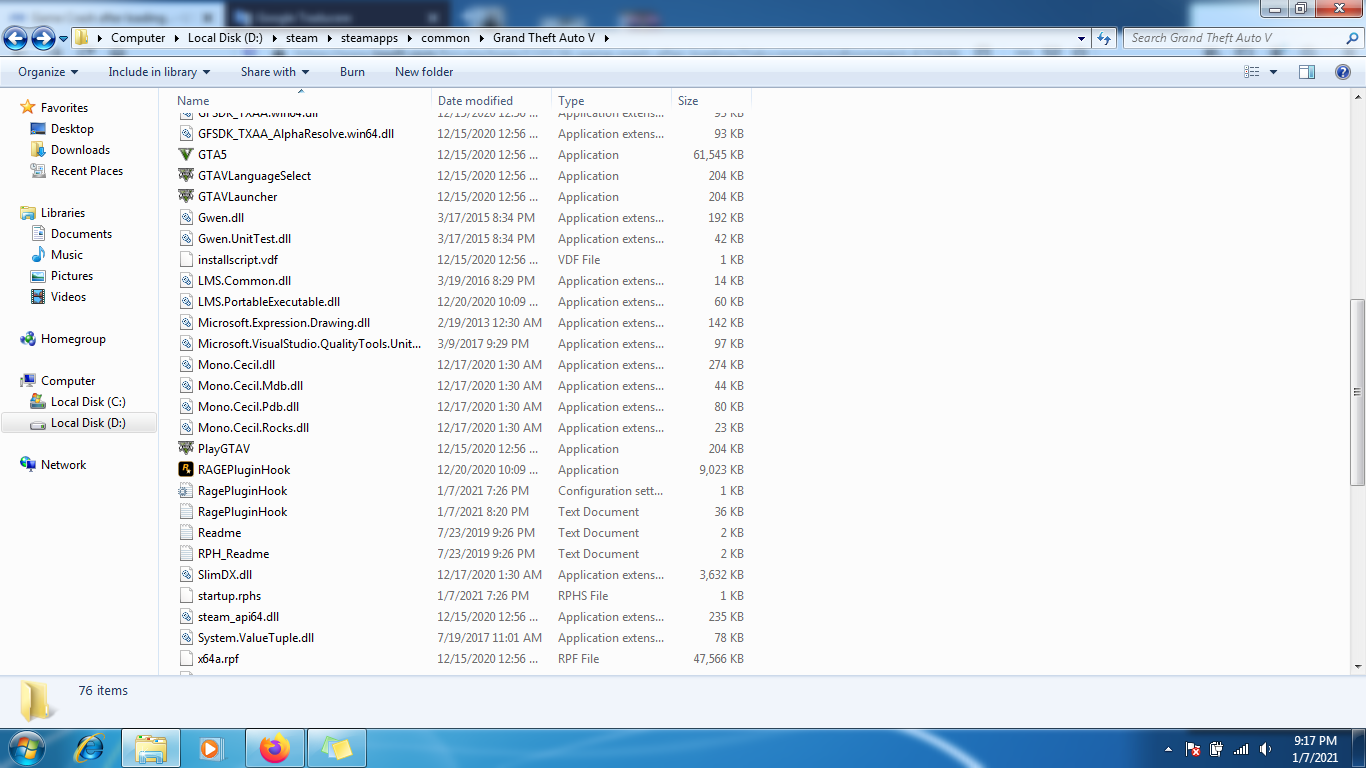Sort by the Type column header
Screen dimensions: 1366x768
pos(612,101)
